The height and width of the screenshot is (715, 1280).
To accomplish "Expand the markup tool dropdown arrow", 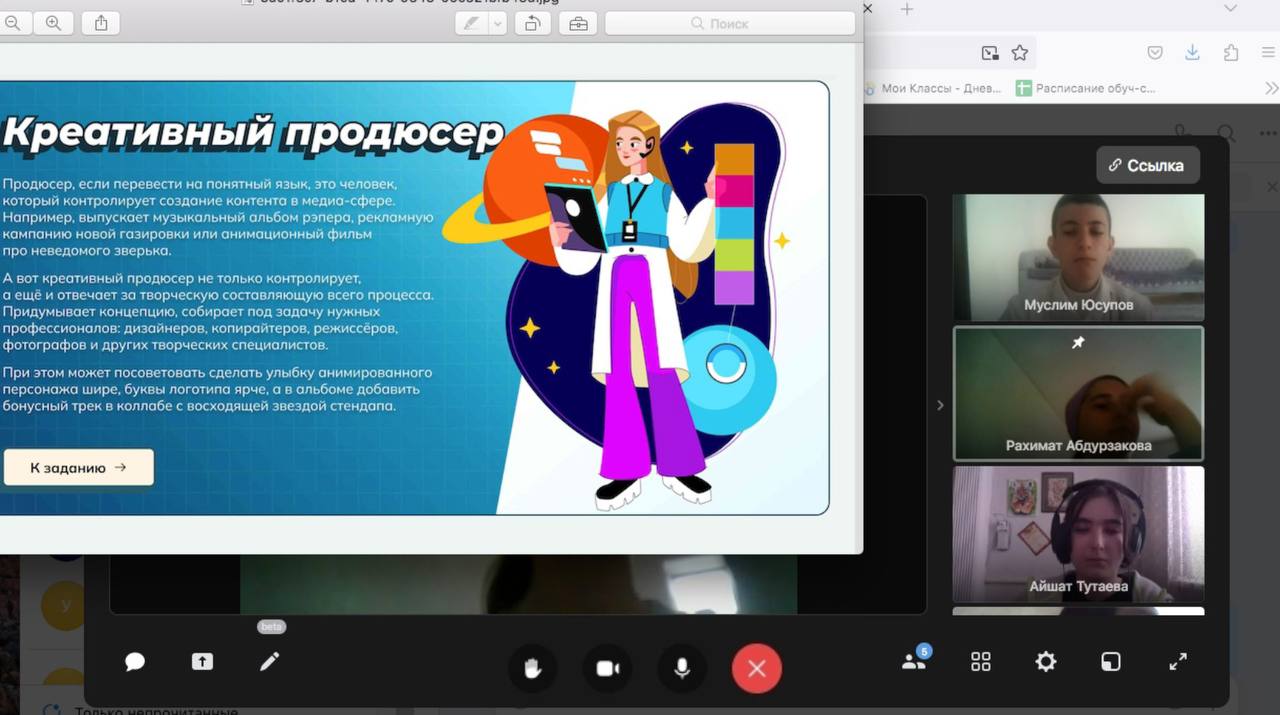I will click(497, 24).
